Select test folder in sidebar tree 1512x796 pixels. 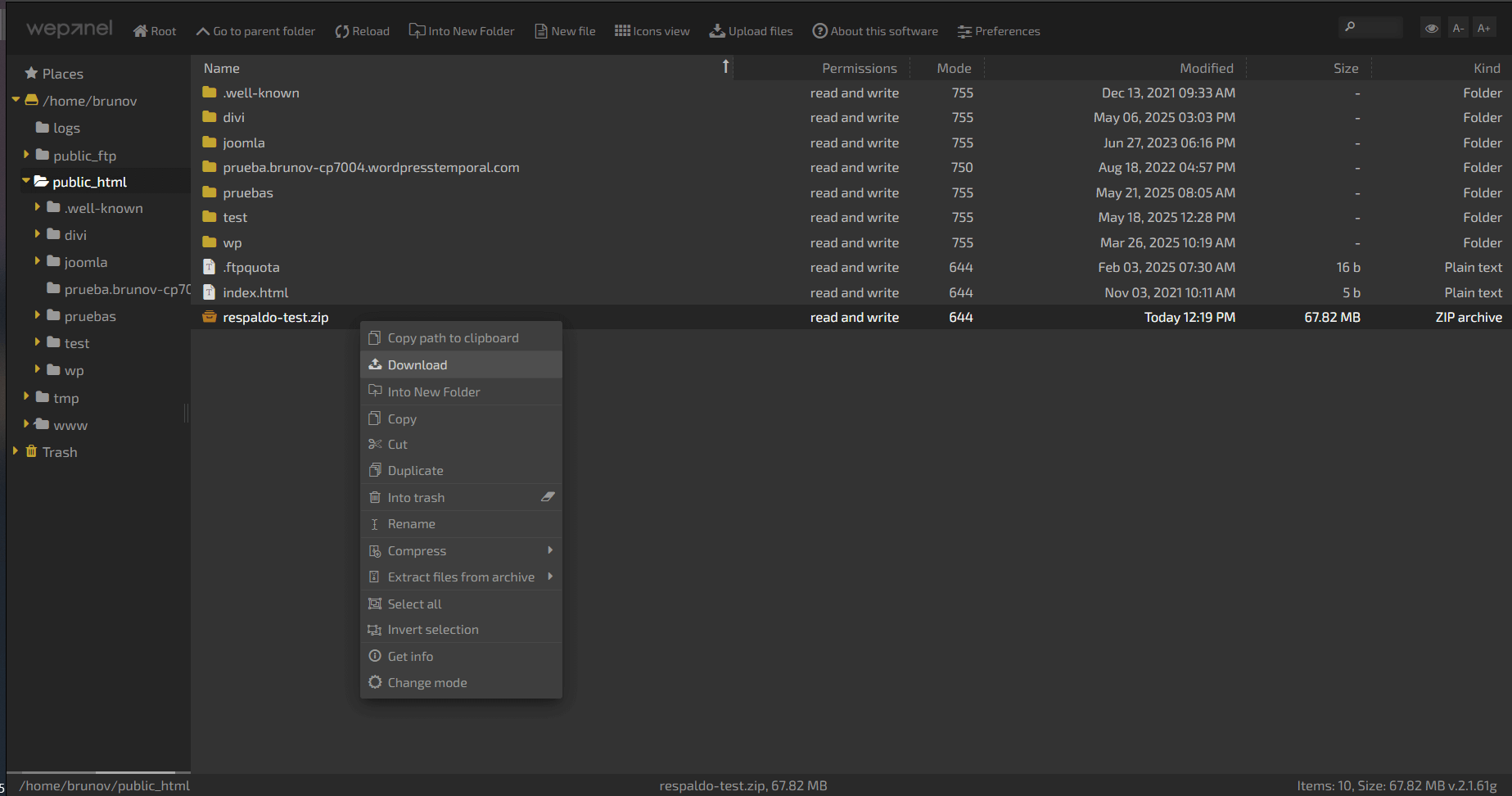click(69, 343)
